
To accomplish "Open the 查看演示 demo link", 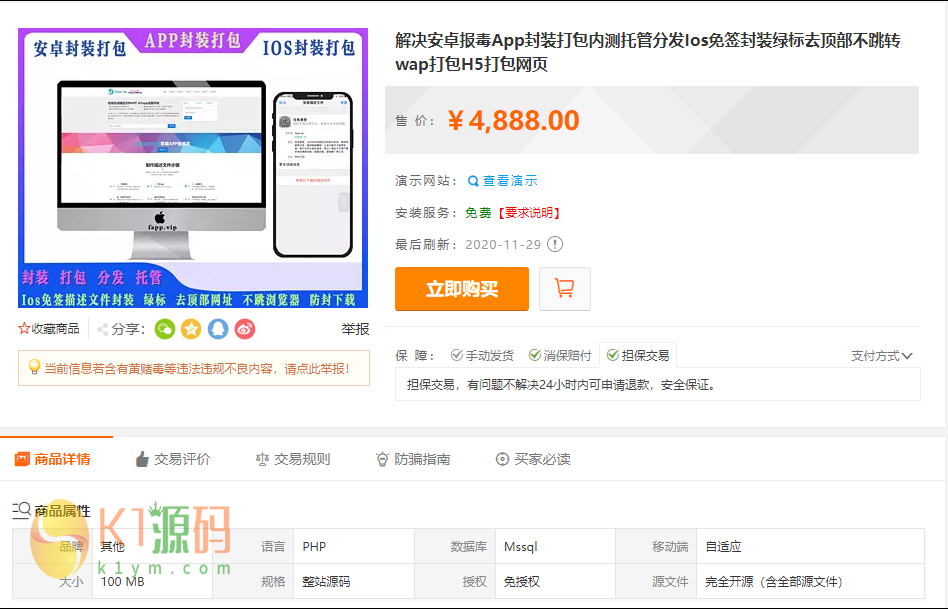I will [510, 181].
